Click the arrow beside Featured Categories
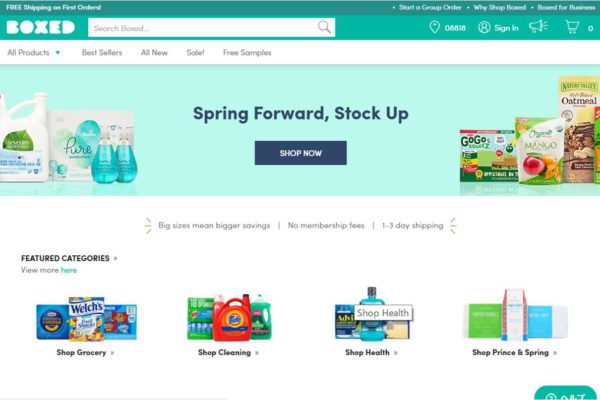 pyautogui.click(x=116, y=258)
